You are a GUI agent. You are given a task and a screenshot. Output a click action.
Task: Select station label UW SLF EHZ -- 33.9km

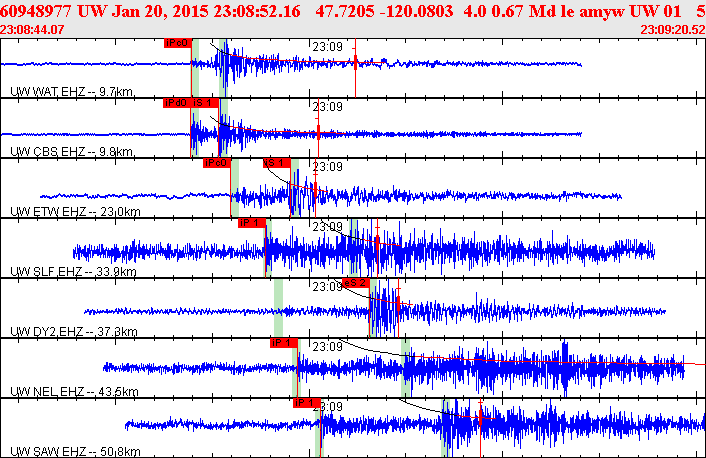[x=73, y=272]
